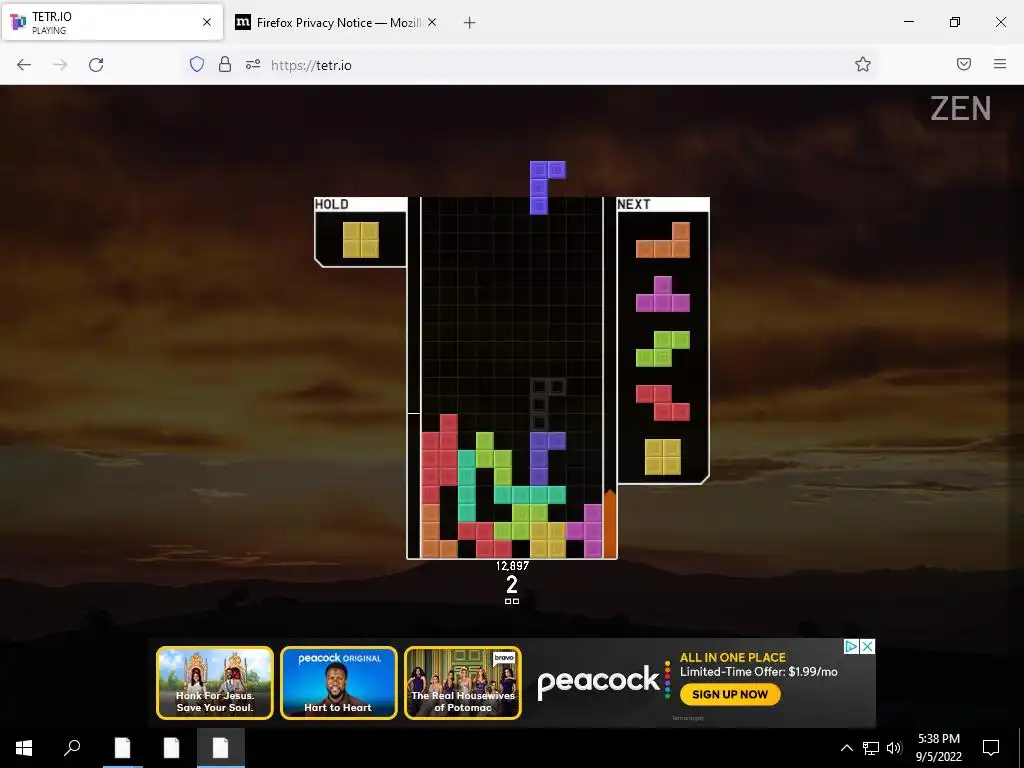Open tracking protection shield panel
Viewport: 1024px width, 768px height.
click(197, 64)
